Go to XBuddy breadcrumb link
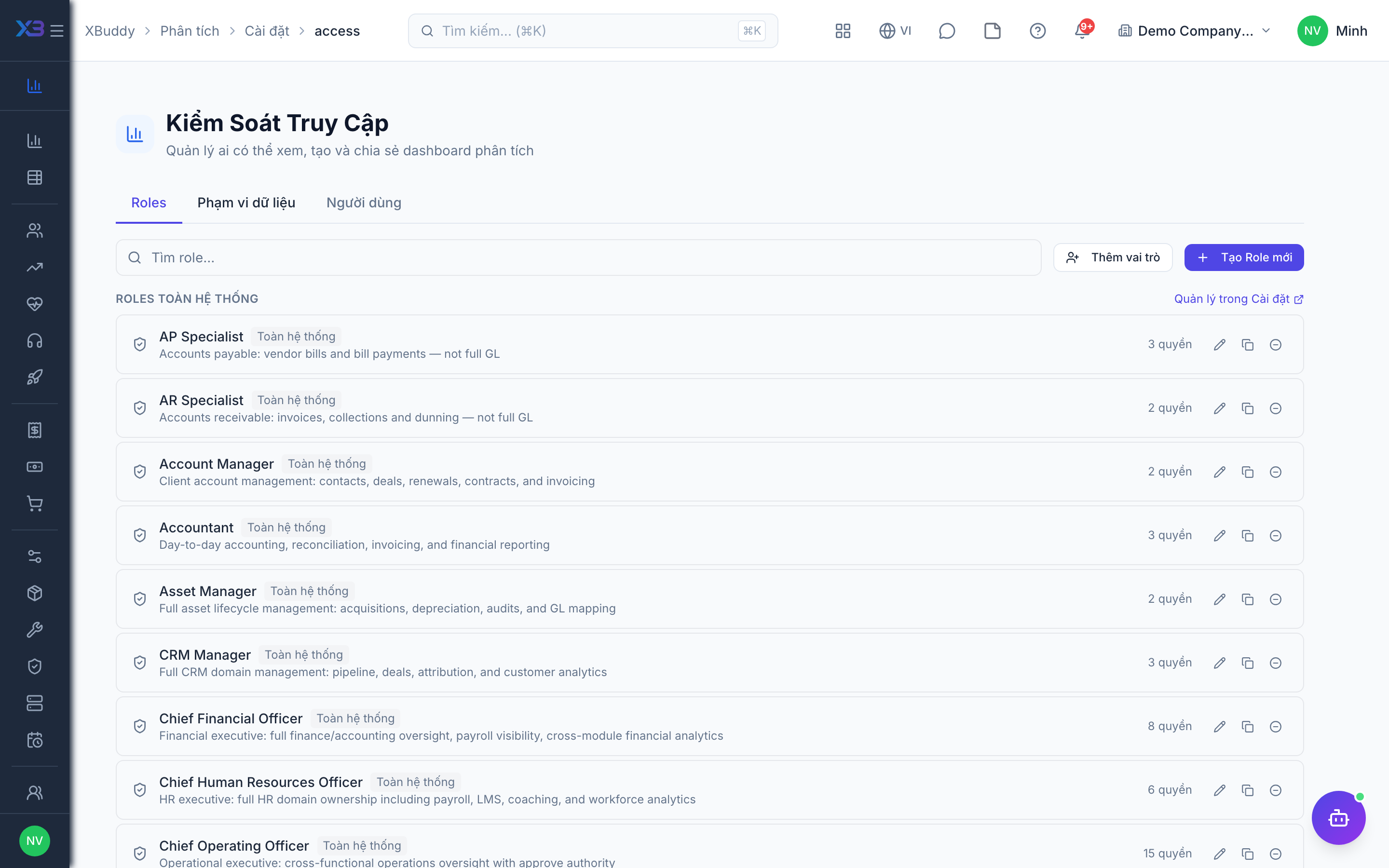Screen dimensions: 1389x868 (109, 31)
